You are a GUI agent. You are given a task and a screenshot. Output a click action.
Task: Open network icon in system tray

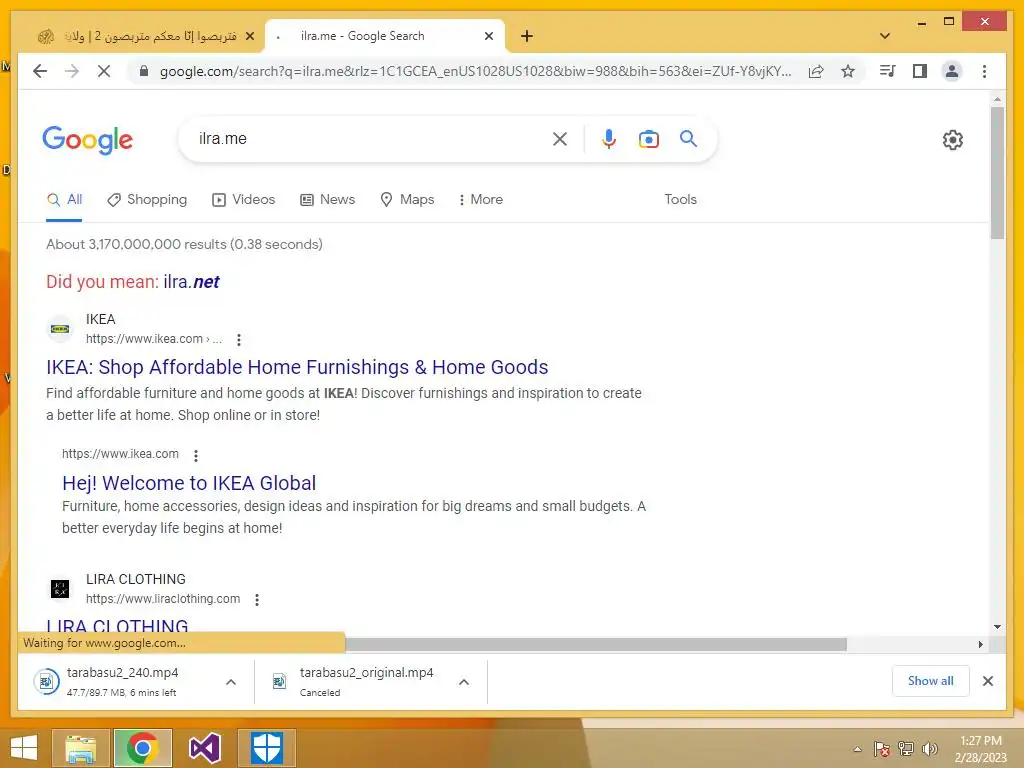point(906,749)
